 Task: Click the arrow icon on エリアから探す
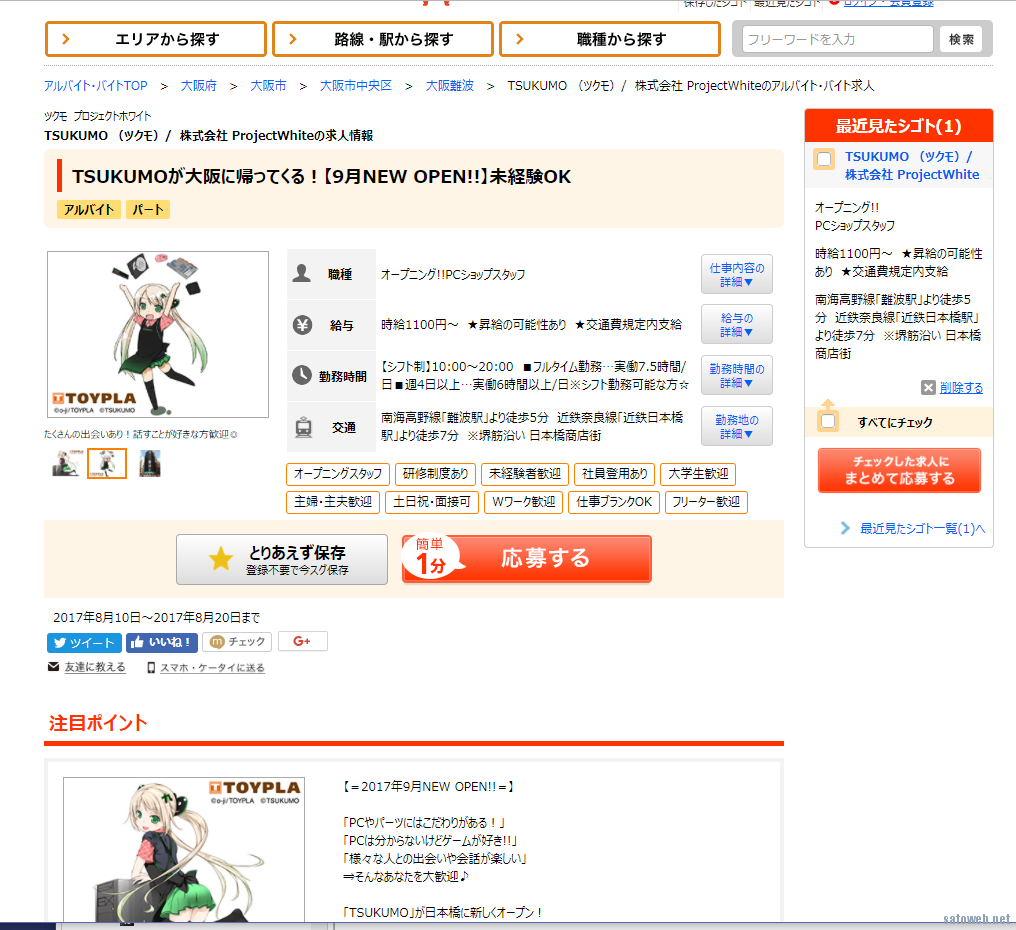[x=65, y=39]
